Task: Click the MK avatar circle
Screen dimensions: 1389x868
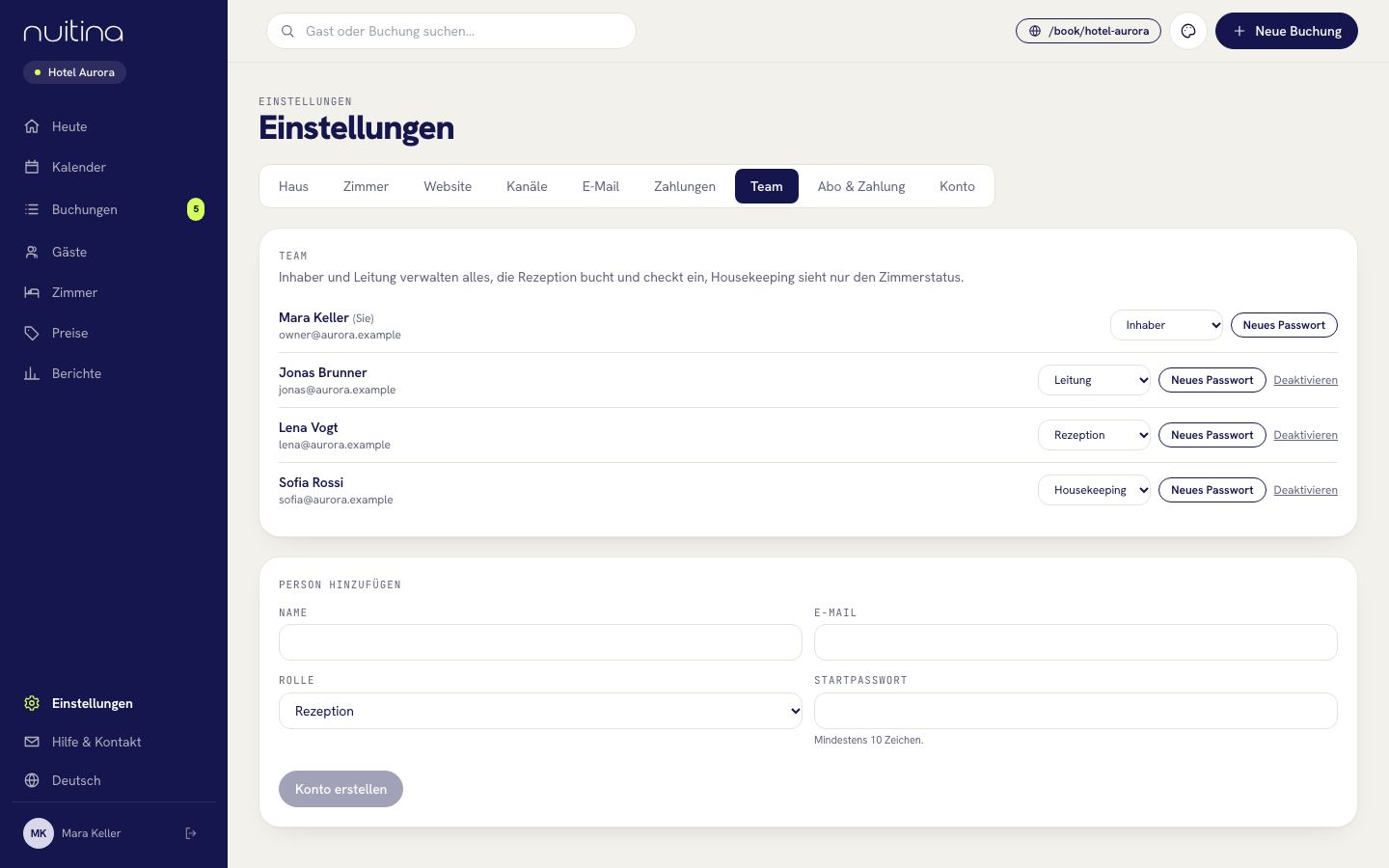Action: [x=39, y=833]
